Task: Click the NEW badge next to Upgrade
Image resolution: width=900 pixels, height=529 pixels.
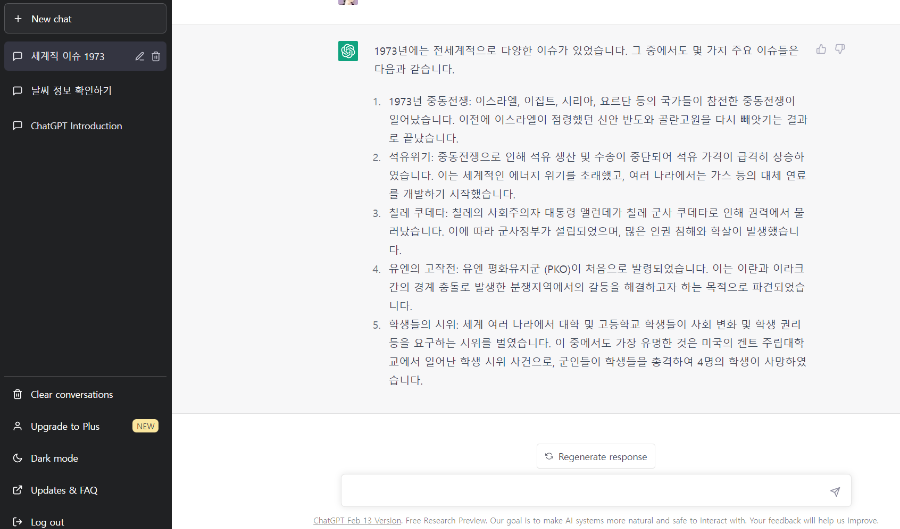Action: pos(145,426)
